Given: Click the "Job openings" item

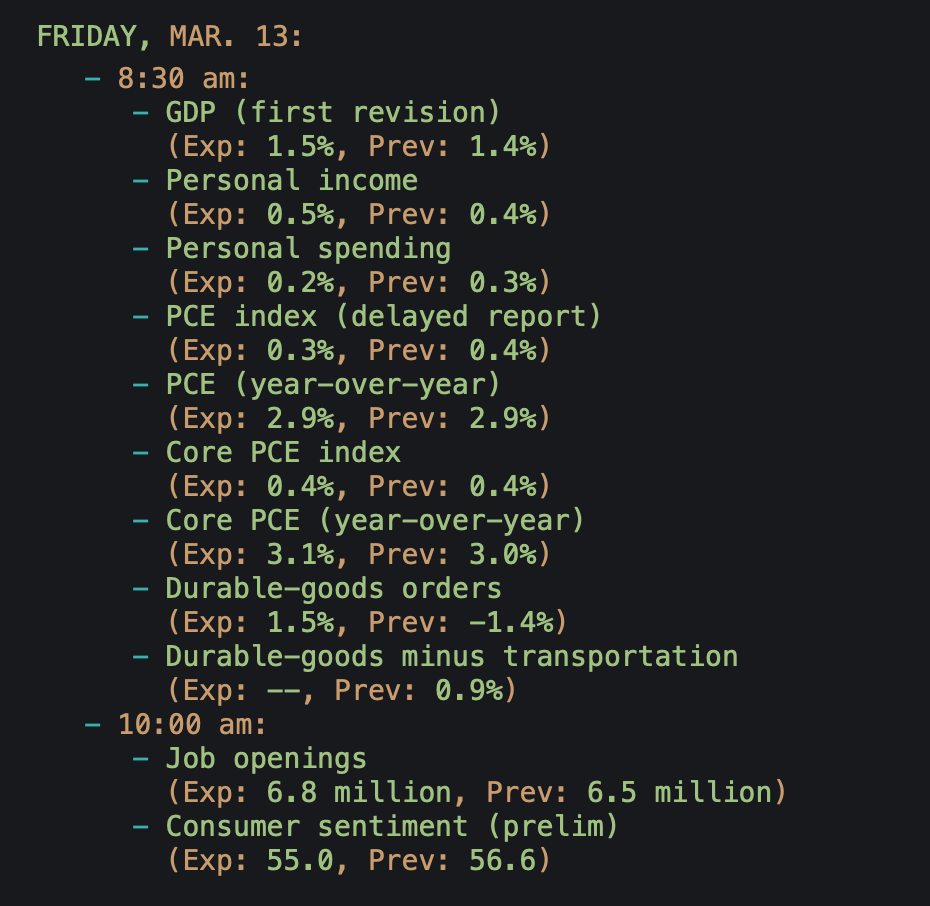Looking at the screenshot, I should coord(266,758).
